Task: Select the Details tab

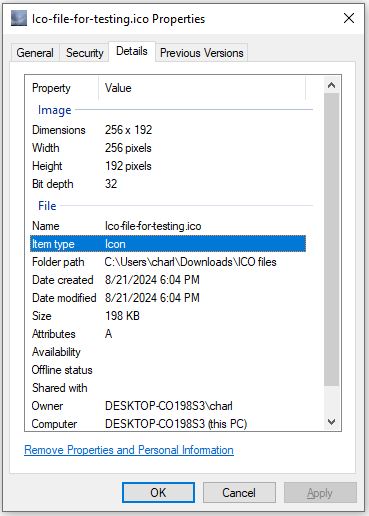Action: 132,51
